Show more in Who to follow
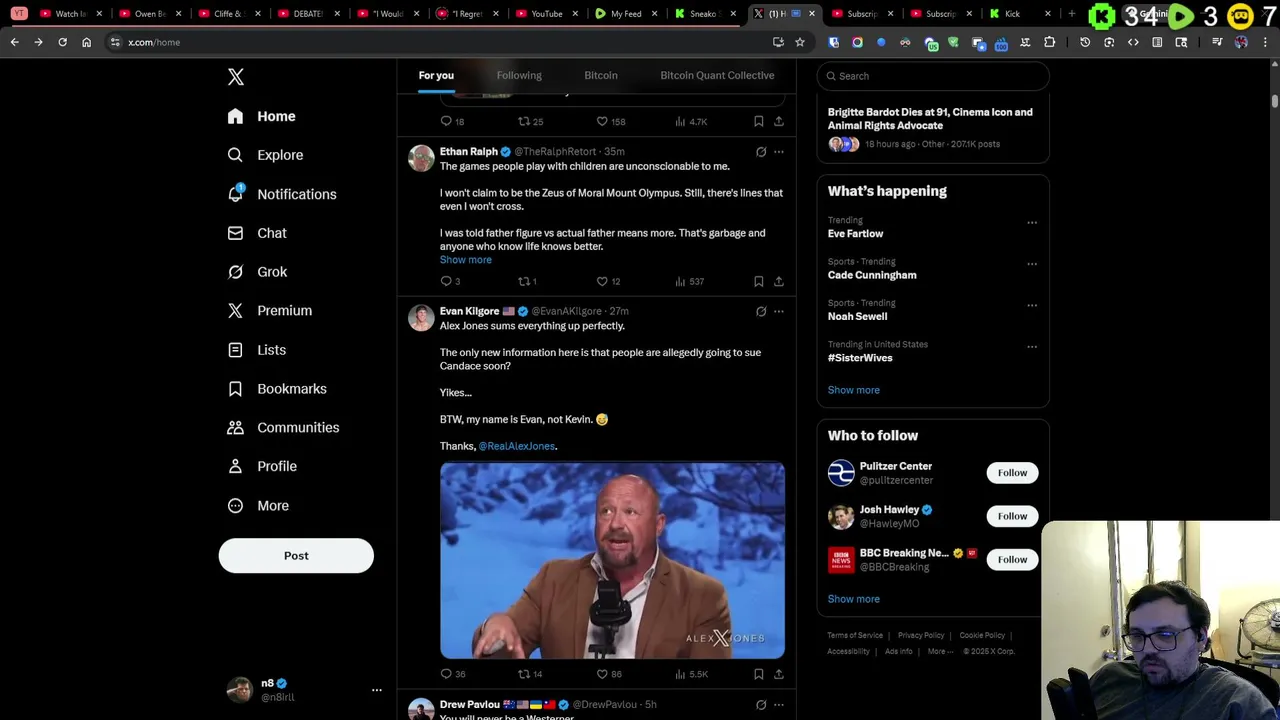The height and width of the screenshot is (720, 1280). coord(854,599)
